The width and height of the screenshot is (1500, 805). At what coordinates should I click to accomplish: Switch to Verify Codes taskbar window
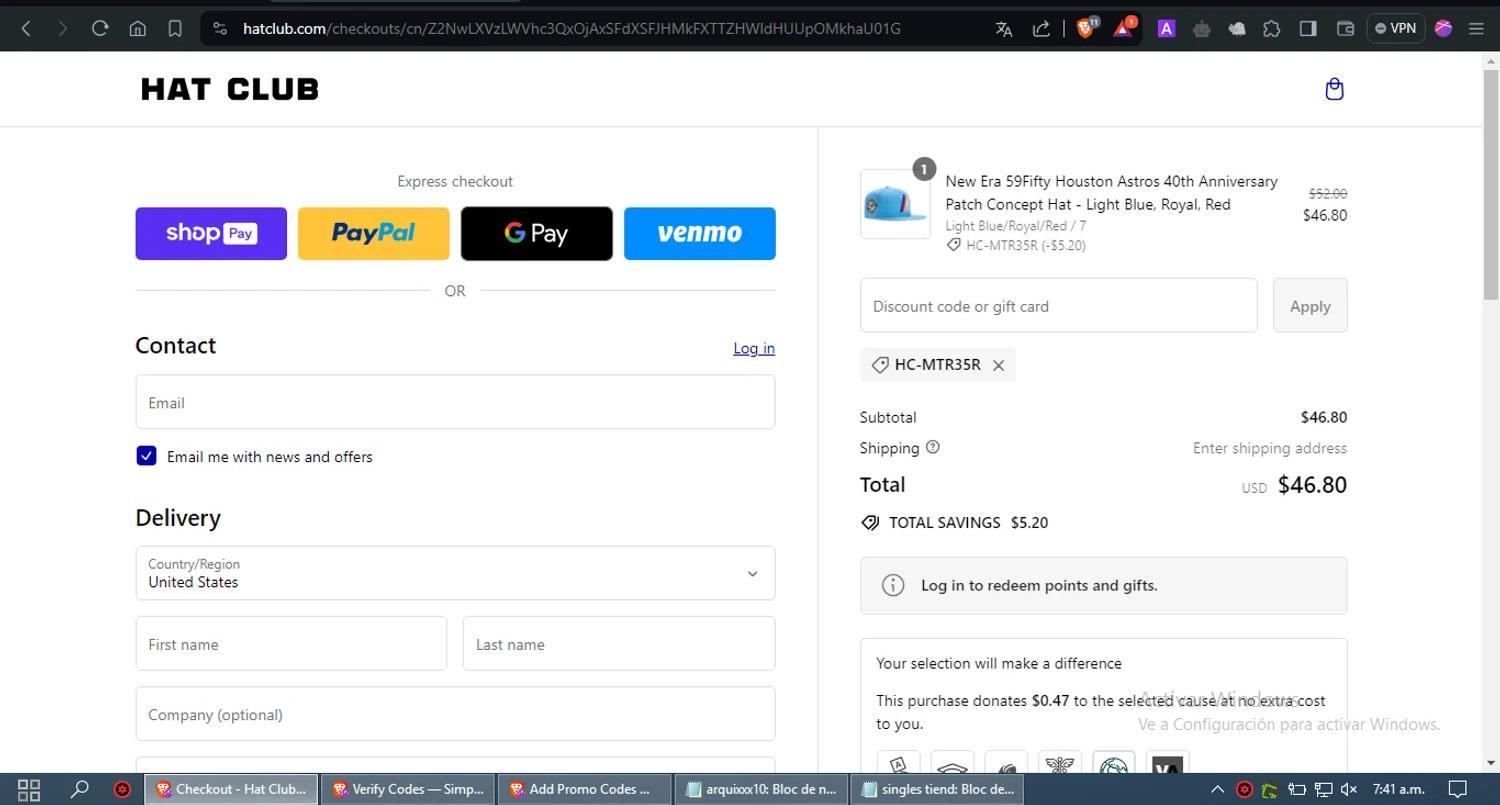point(408,789)
